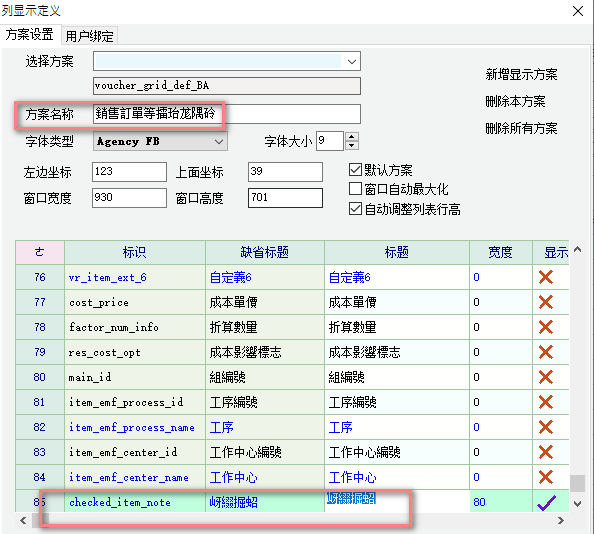Toggle red X display icon for main_id row
This screenshot has width=594, height=534.
coord(546,377)
